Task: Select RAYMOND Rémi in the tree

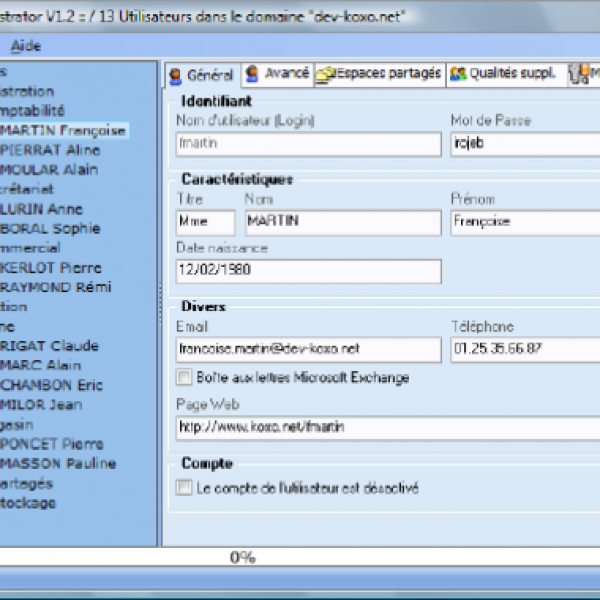Action: pos(55,287)
